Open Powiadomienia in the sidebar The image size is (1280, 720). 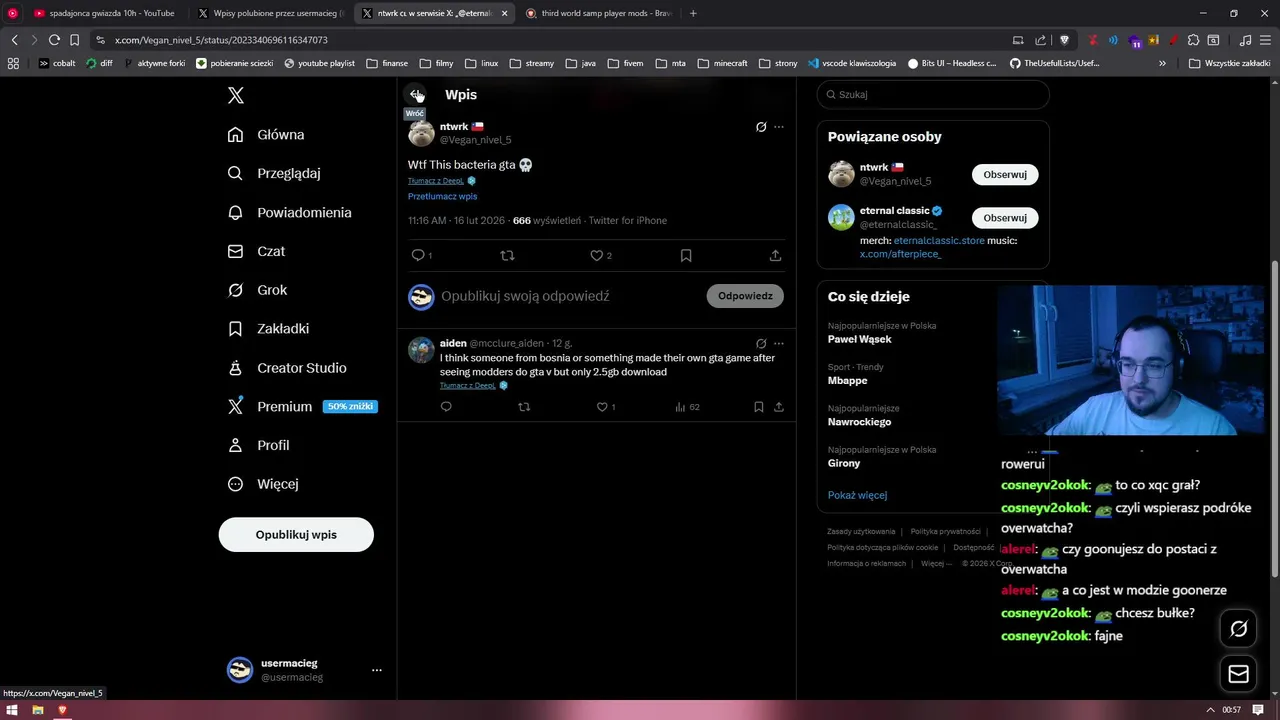click(290, 212)
